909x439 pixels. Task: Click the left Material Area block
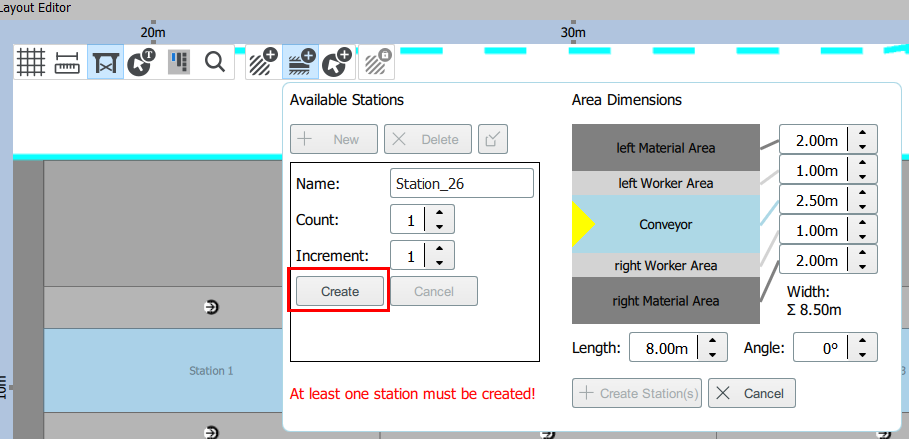coord(666,147)
